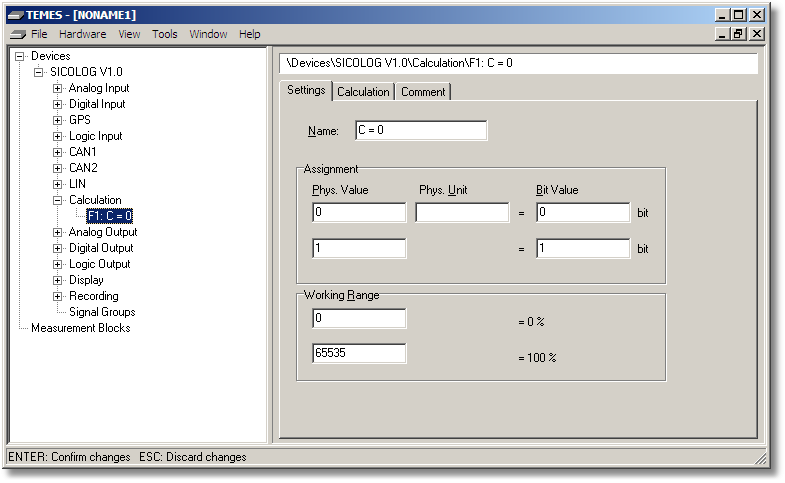785x483 pixels.
Task: Select the F1: C = 0 tree item
Action: pos(110,216)
